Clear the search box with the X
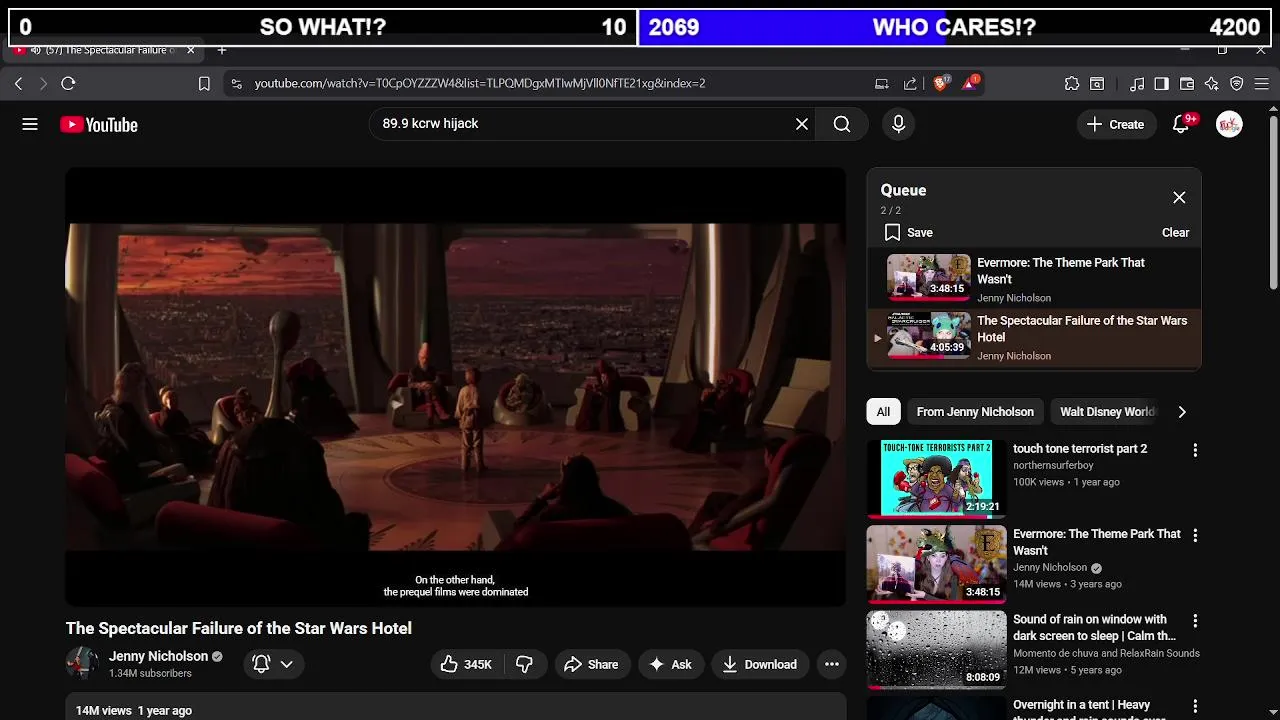The height and width of the screenshot is (720, 1280). click(802, 124)
